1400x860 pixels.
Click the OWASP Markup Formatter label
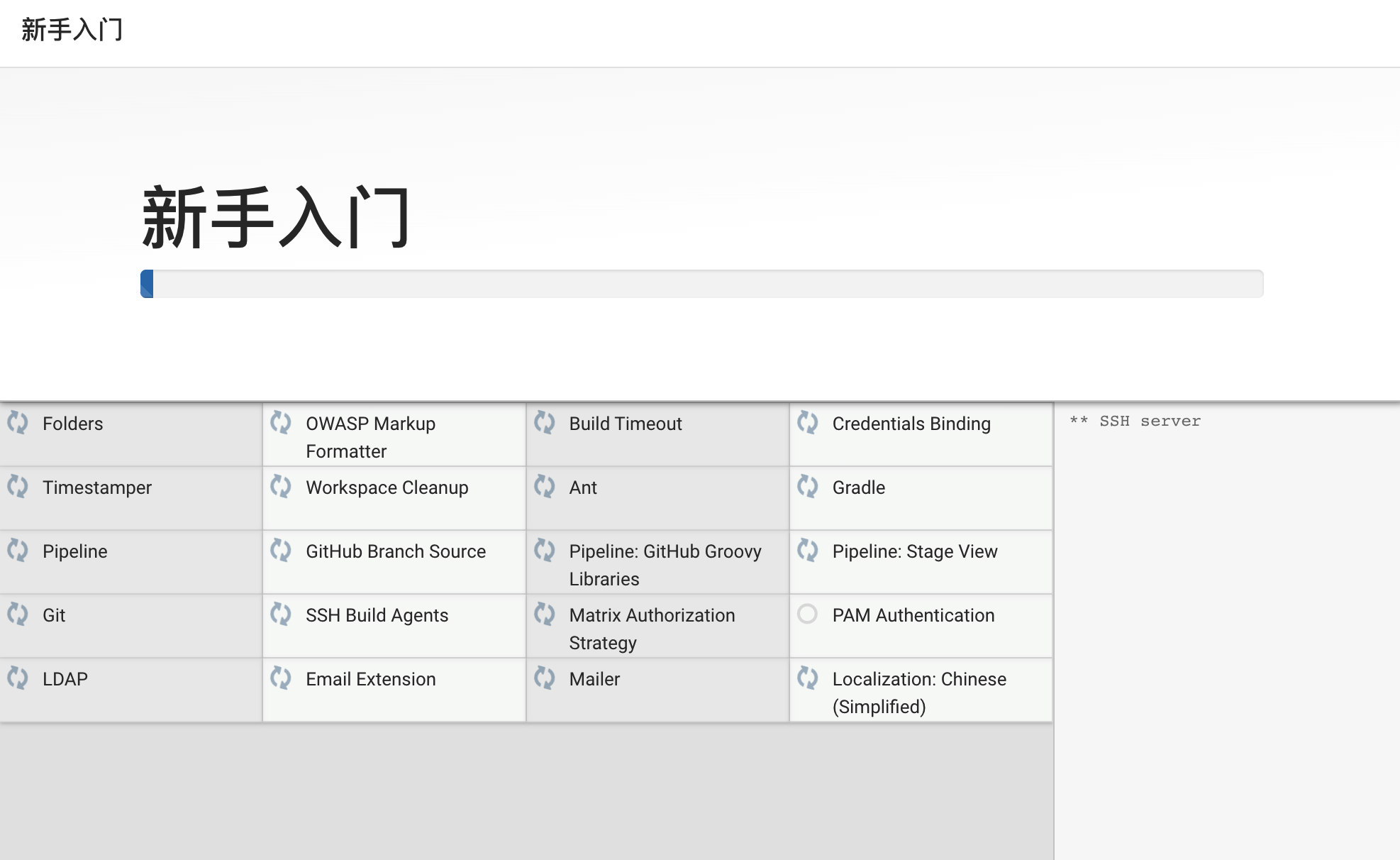(x=370, y=437)
